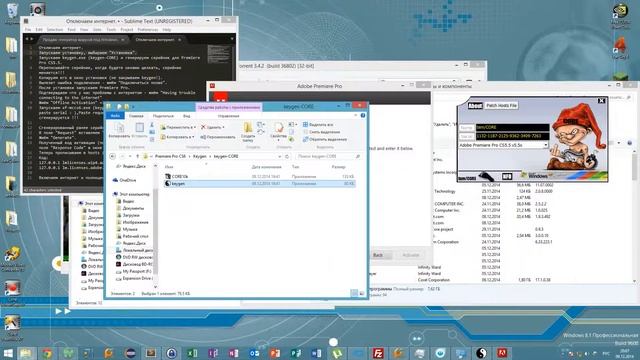The height and width of the screenshot is (360, 640).
Task: Click the Sublime Text minimap preview
Action: 220,54
